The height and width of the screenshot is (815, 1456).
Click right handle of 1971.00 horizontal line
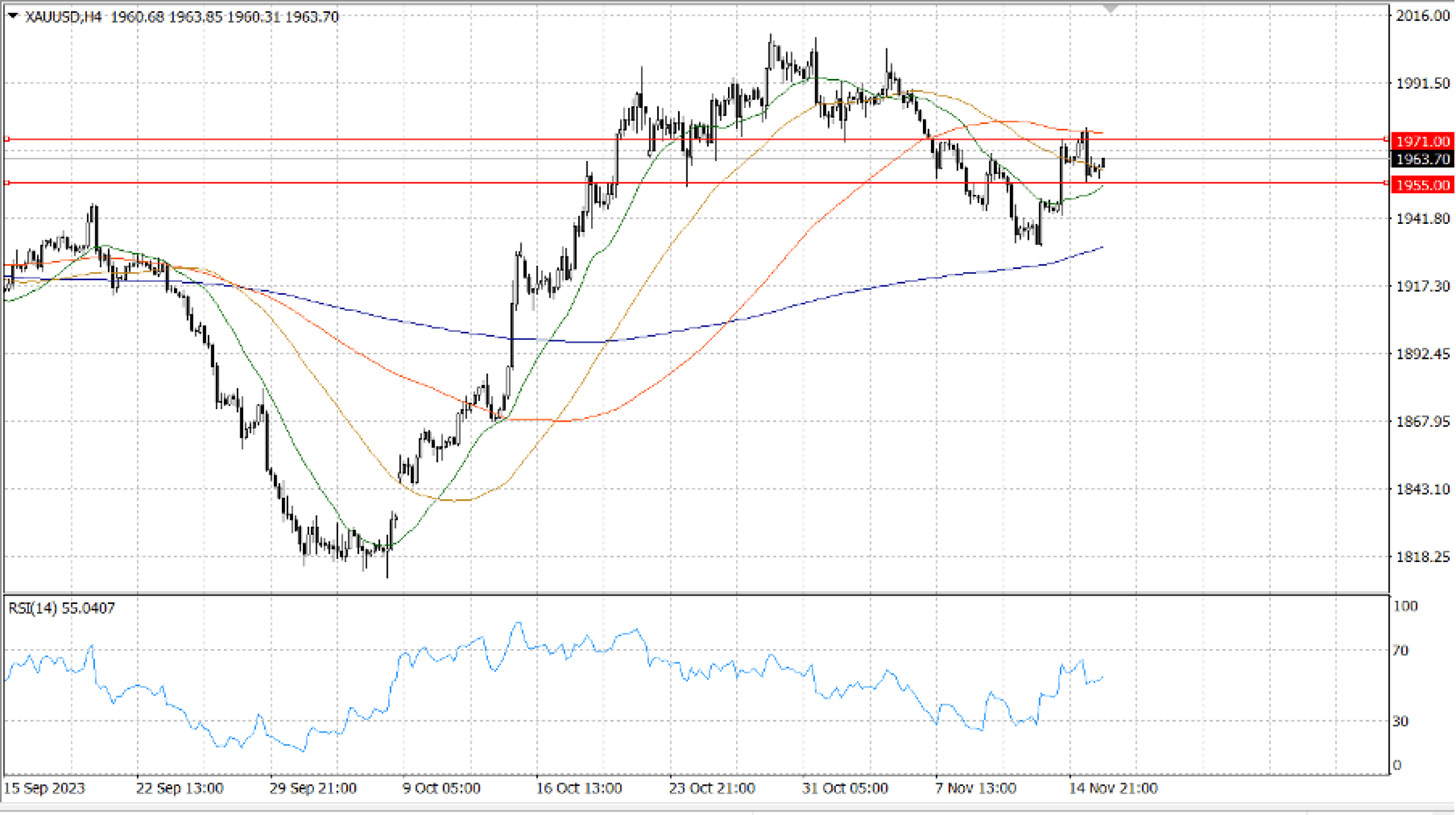[1386, 139]
